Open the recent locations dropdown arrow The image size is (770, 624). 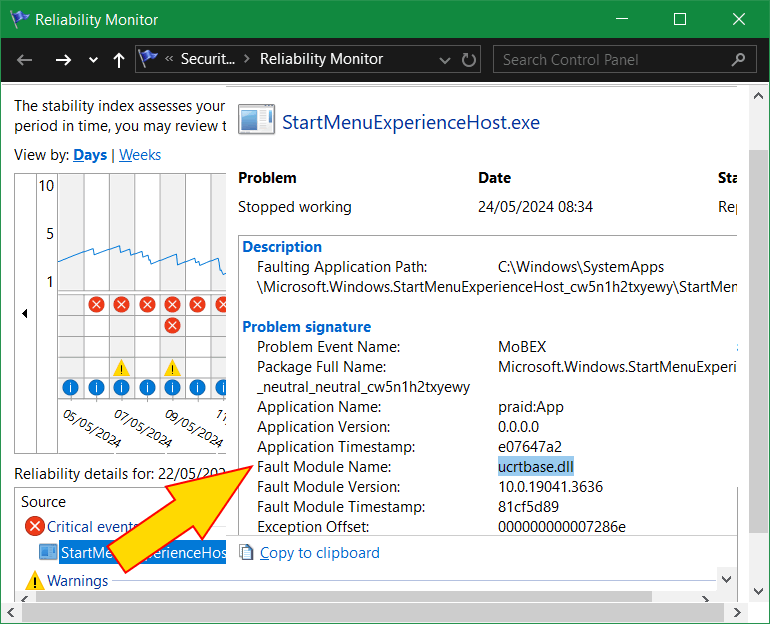point(93,60)
